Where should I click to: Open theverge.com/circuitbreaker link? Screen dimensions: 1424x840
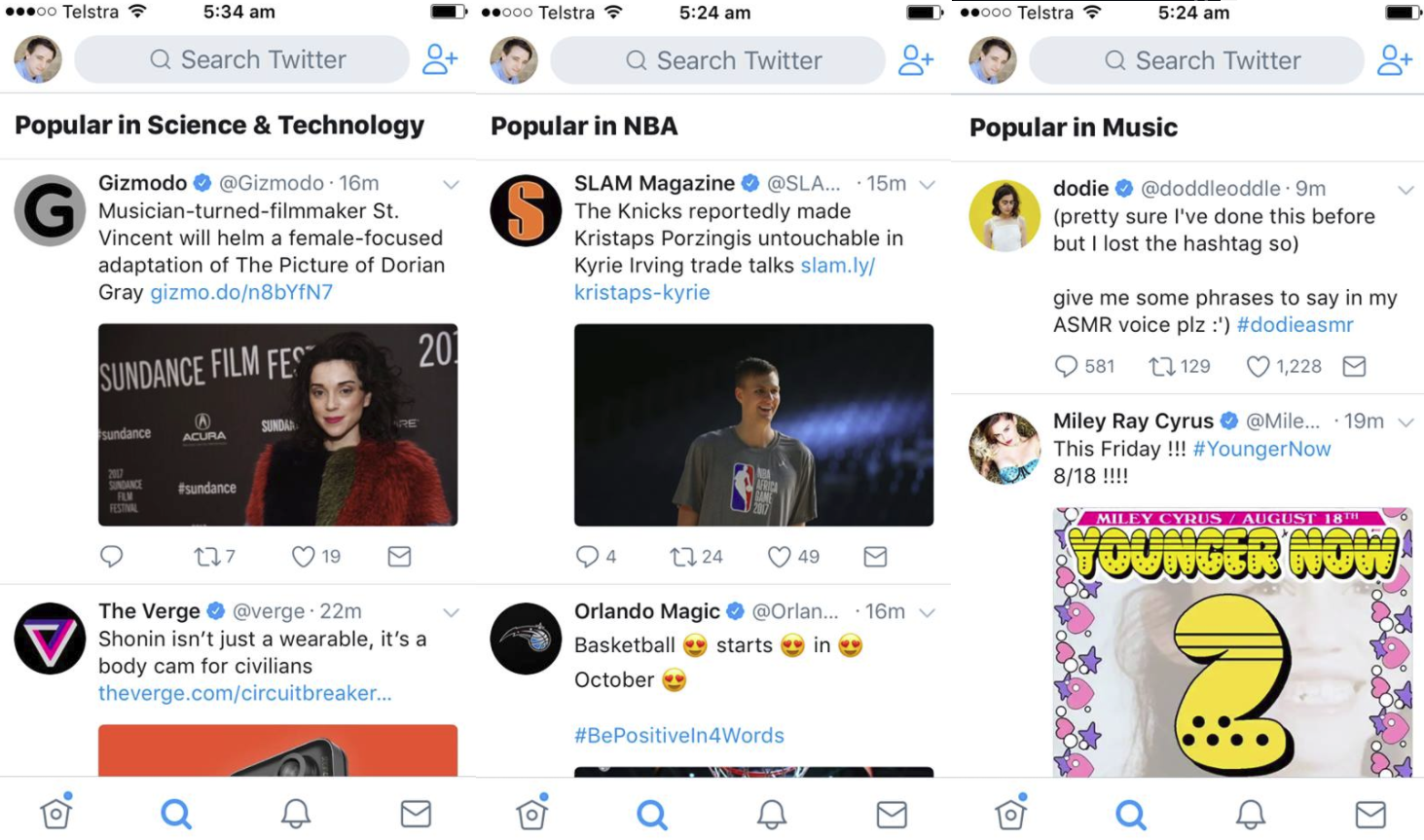(245, 693)
